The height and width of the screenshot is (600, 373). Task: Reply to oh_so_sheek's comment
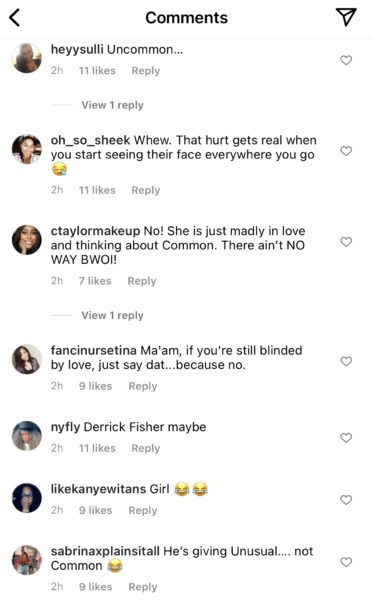(x=146, y=190)
